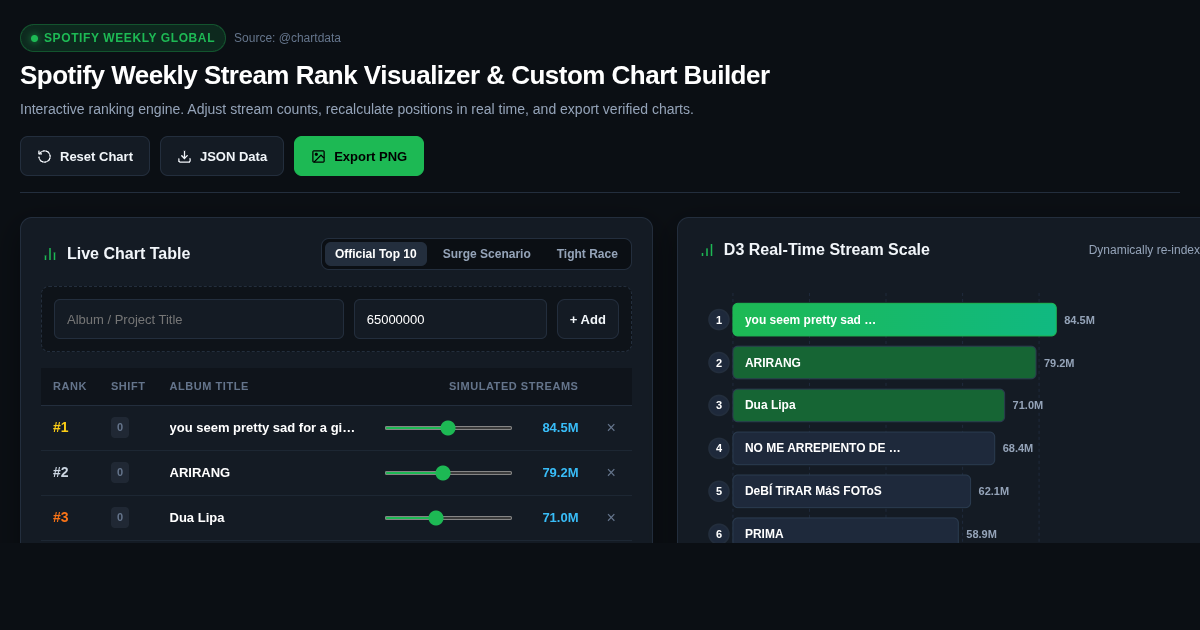1200x630 pixels.
Task: Click the 62.1M bar label
Action: (x=994, y=491)
